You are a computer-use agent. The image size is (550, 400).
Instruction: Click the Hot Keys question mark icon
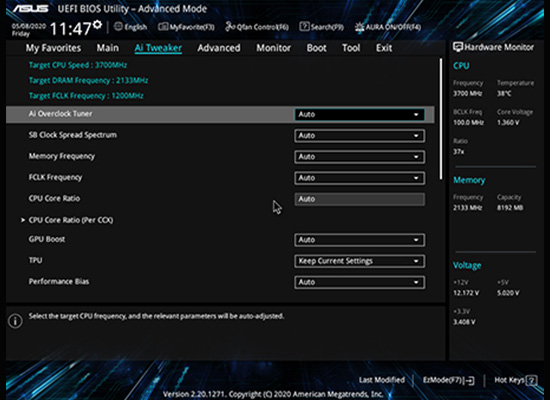(x=532, y=380)
